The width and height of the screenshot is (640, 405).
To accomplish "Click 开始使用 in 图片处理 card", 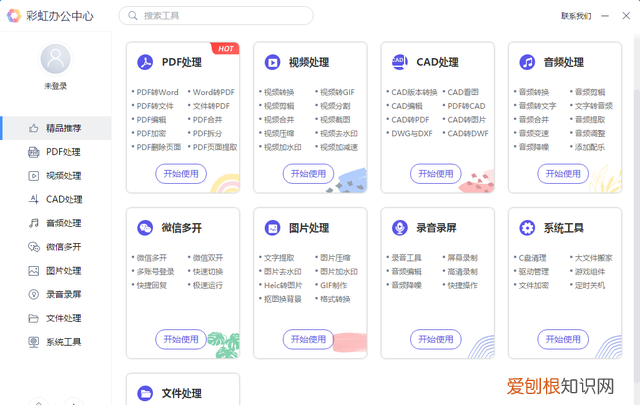I will (x=308, y=339).
